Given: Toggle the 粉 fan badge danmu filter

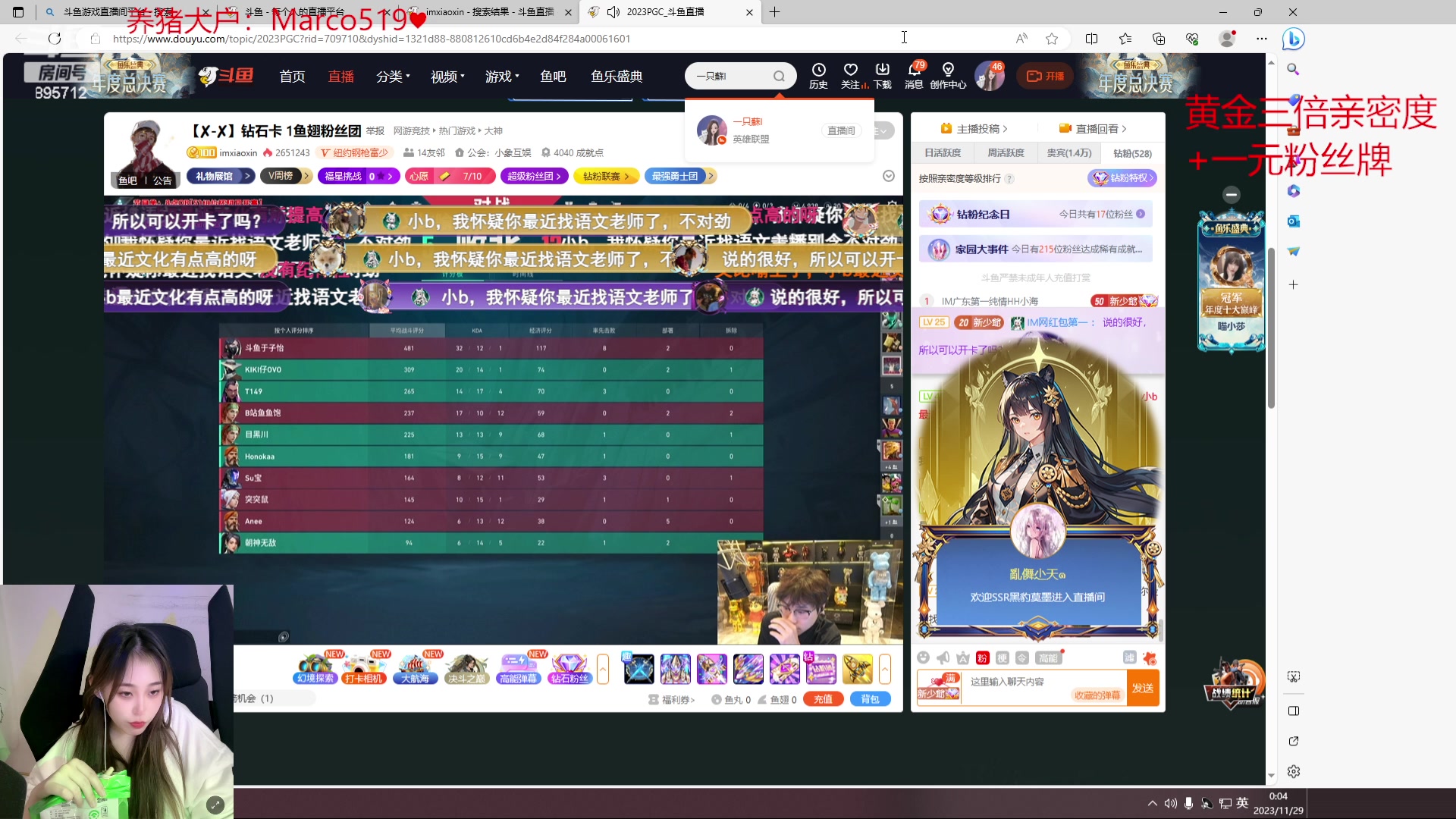Looking at the screenshot, I should point(982,658).
